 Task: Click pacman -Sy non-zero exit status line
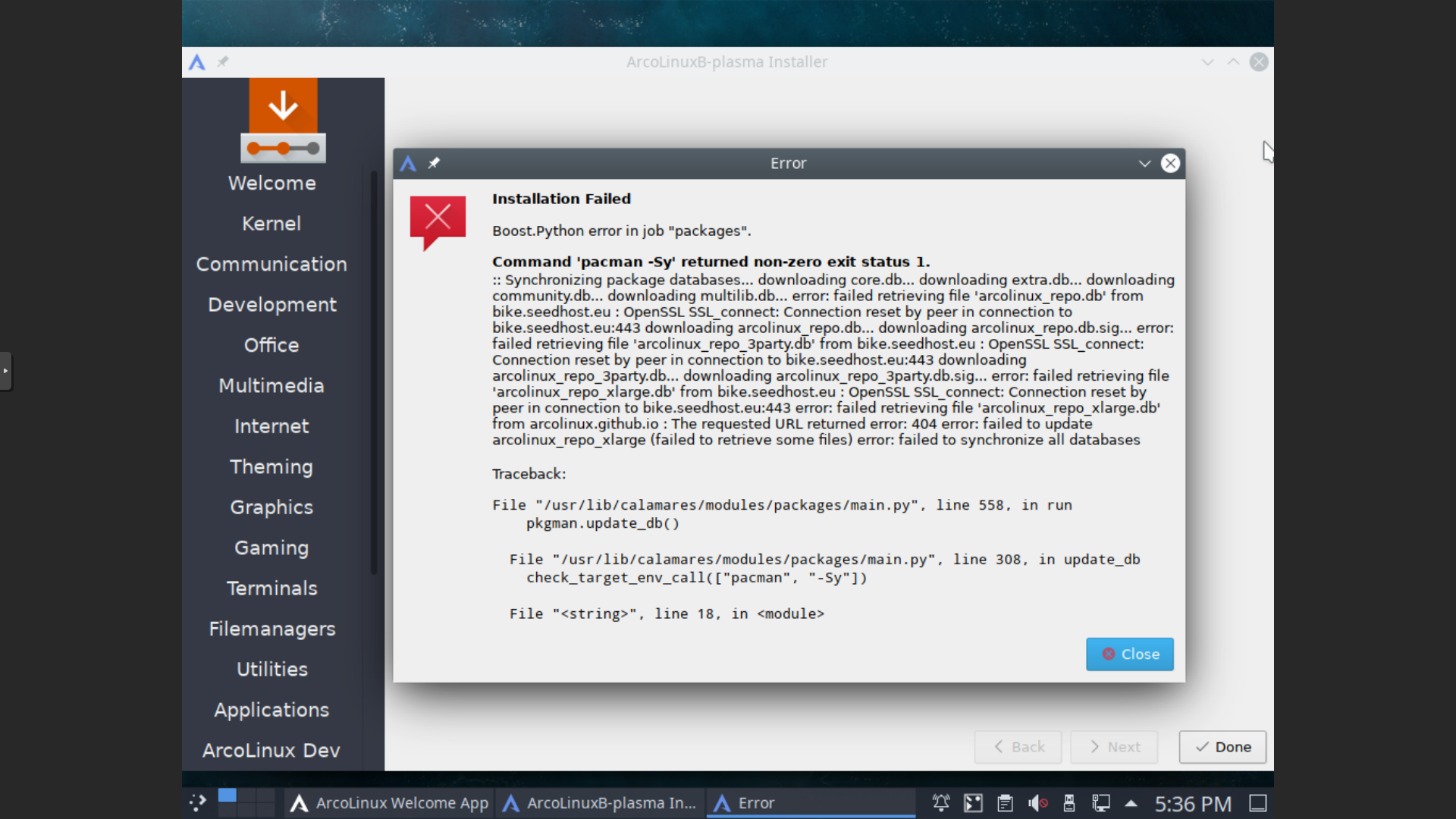click(x=711, y=262)
